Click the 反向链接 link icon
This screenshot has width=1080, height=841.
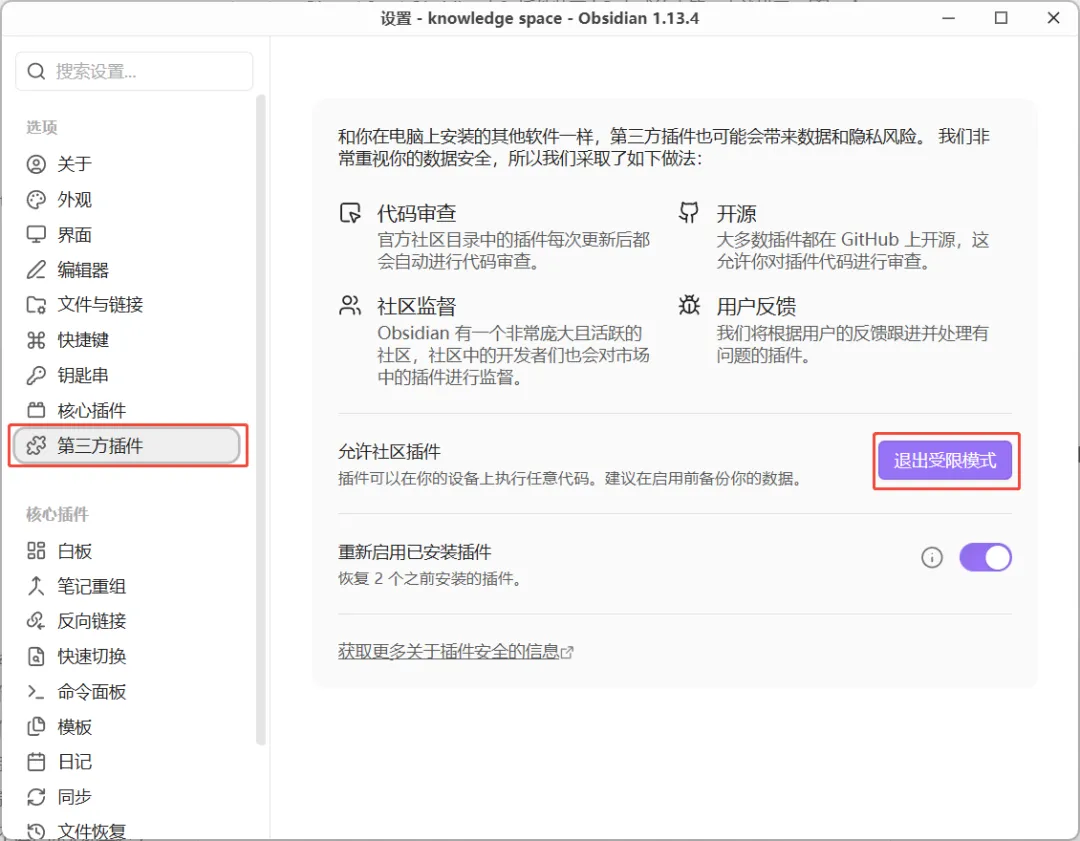(36, 621)
